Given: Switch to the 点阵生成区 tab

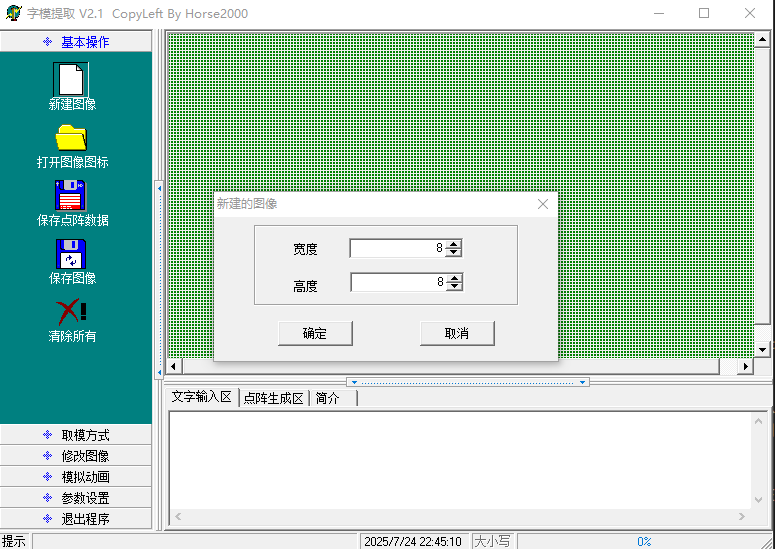Looking at the screenshot, I should 273,398.
